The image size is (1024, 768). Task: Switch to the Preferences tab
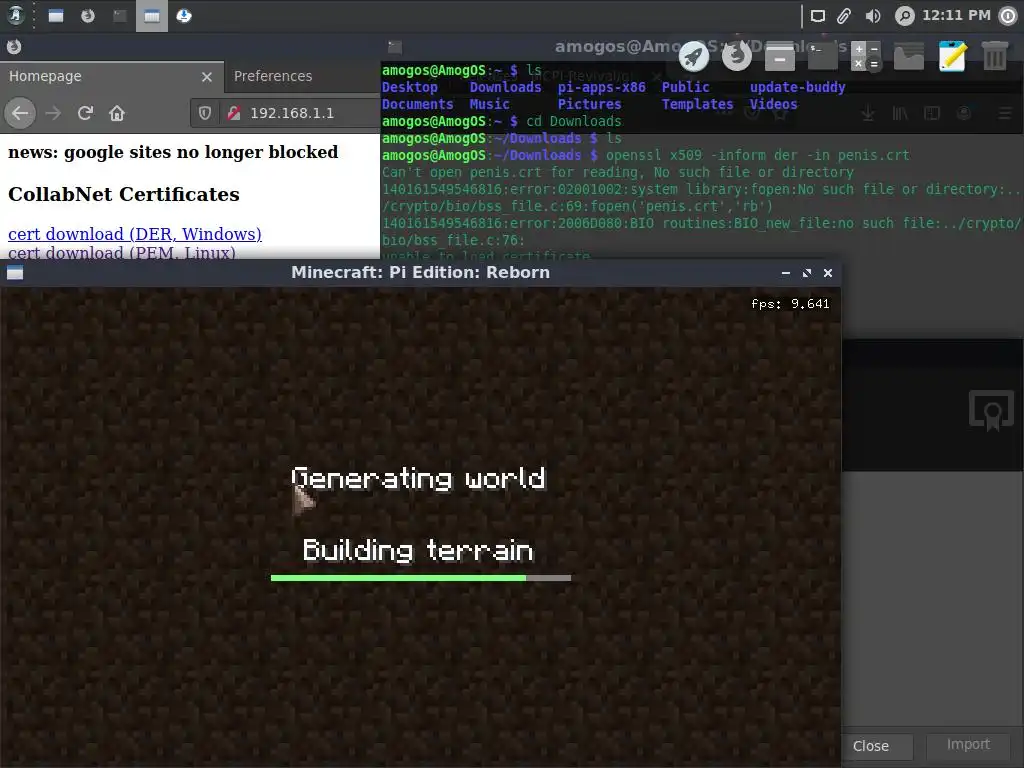pos(273,76)
